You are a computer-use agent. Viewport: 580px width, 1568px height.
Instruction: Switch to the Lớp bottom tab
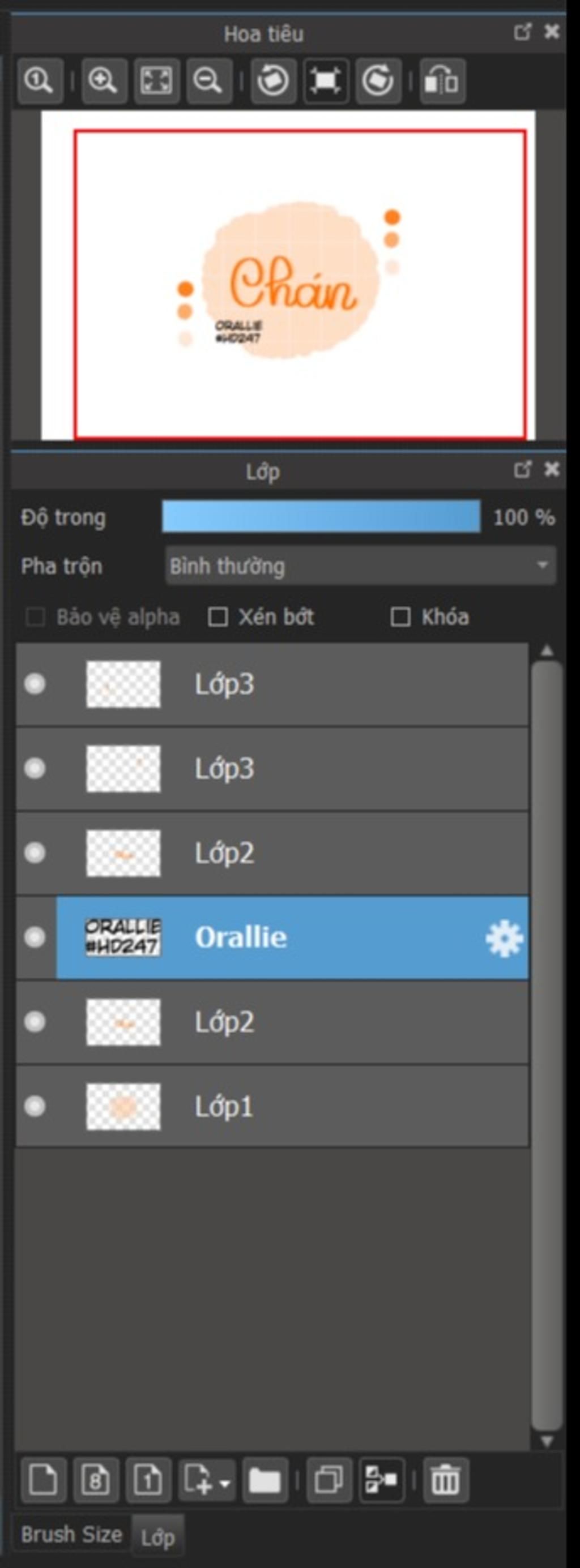click(158, 1537)
